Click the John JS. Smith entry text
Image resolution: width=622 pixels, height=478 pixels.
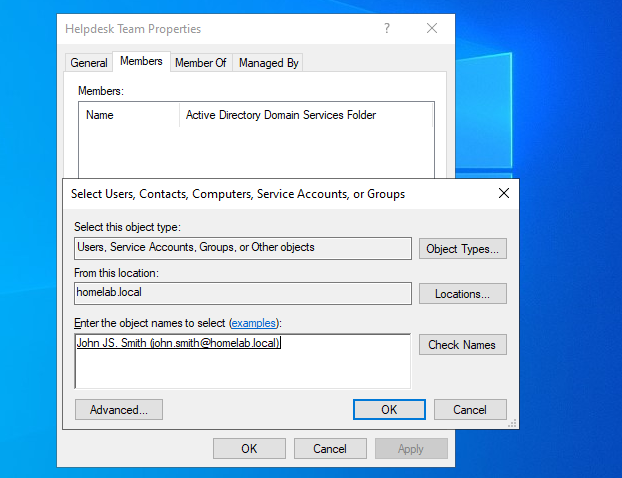178,342
